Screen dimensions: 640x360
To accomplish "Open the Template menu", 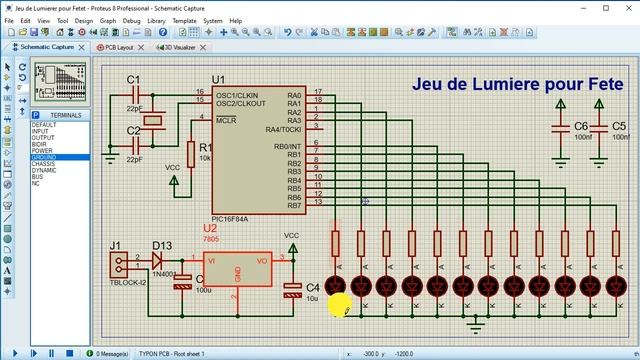I will 184,21.
